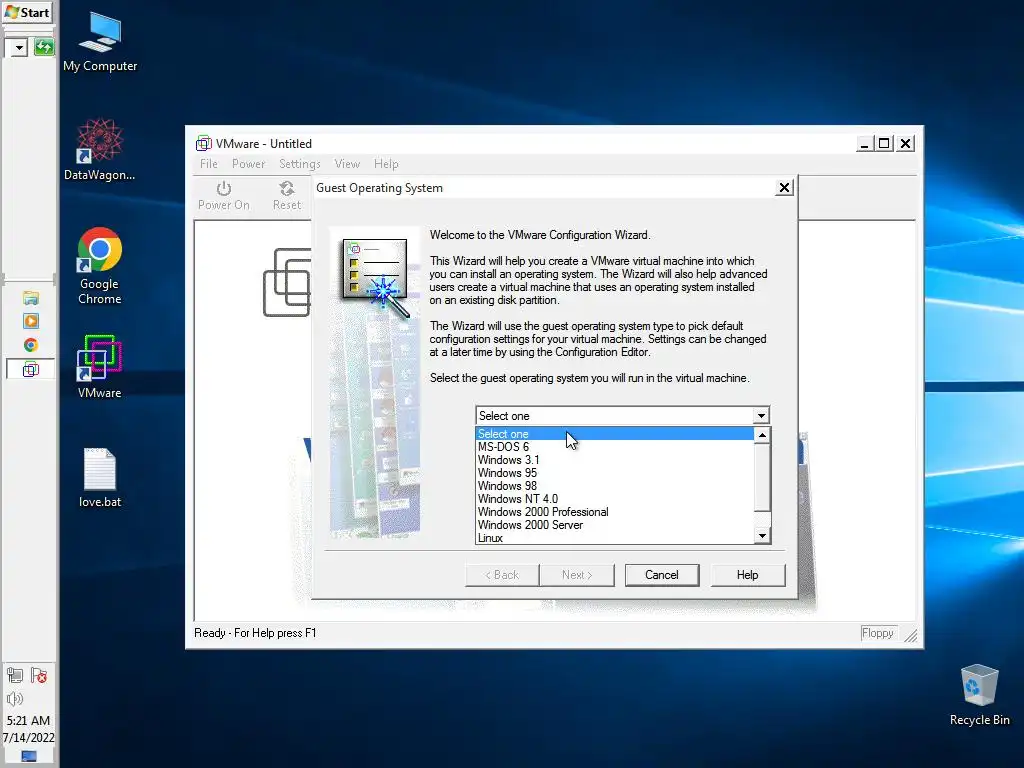Choose the highlighted 'Select one' list entry
Image resolution: width=1024 pixels, height=768 pixels.
[615, 434]
